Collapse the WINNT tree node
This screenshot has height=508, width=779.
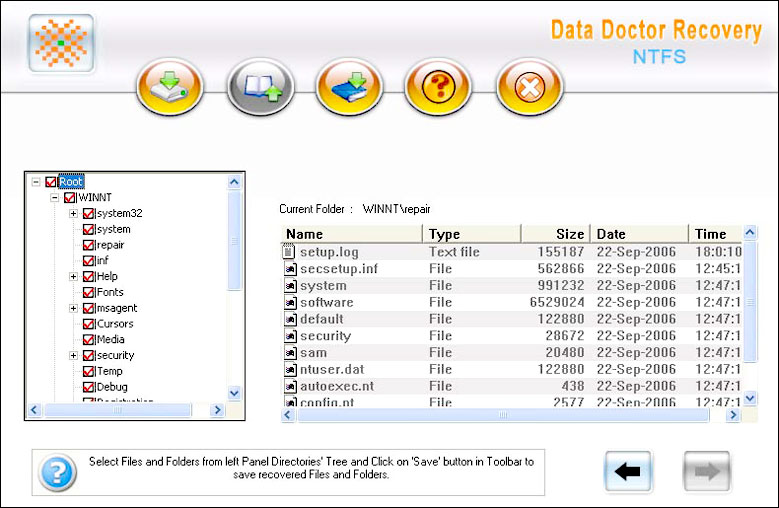click(x=55, y=198)
